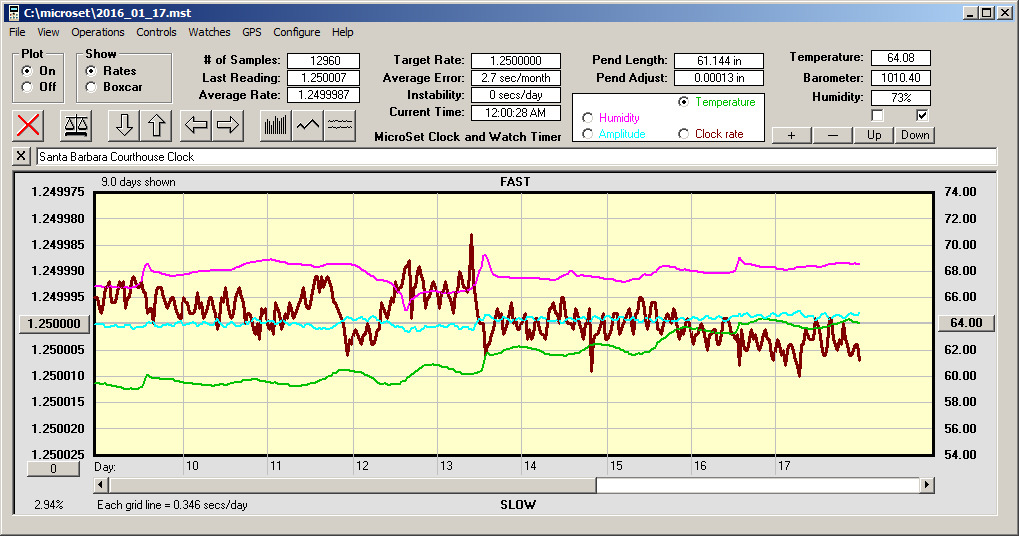Click the down arrow toolbar icon
Image resolution: width=1019 pixels, height=536 pixels.
(x=124, y=125)
